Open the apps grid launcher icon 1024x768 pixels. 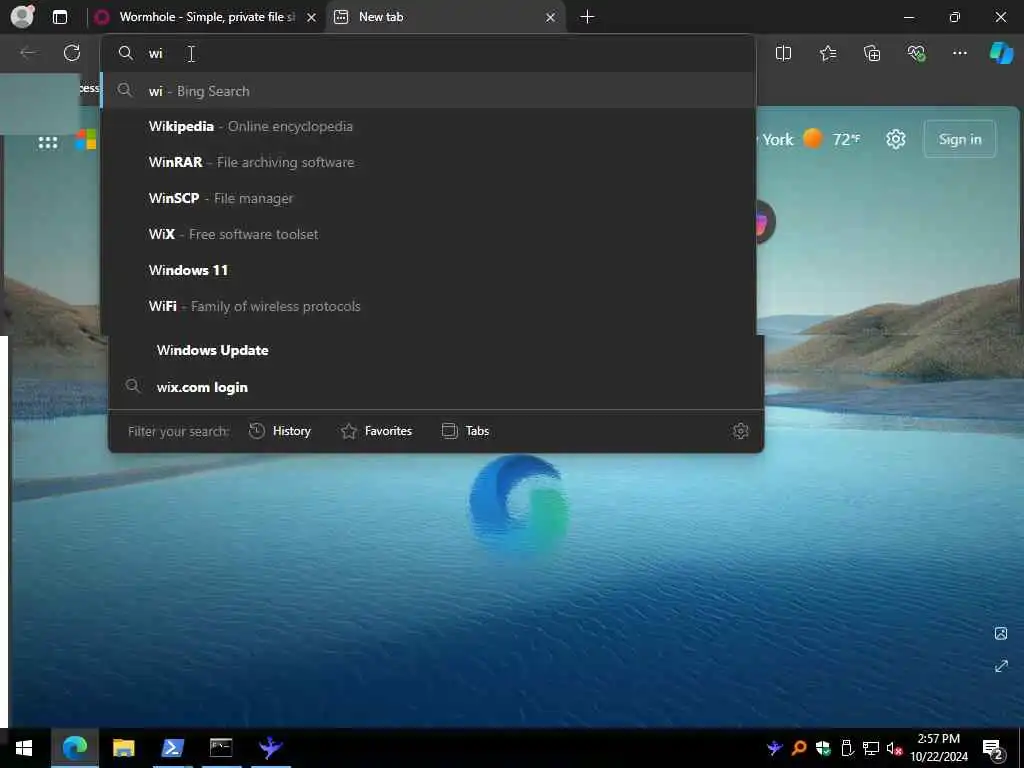tap(48, 142)
